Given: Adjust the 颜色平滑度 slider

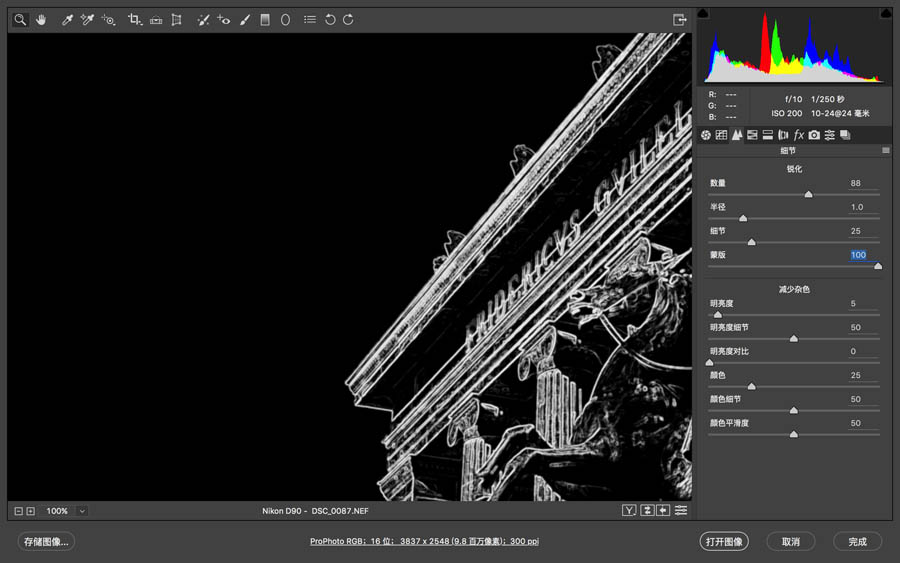Looking at the screenshot, I should [x=793, y=434].
